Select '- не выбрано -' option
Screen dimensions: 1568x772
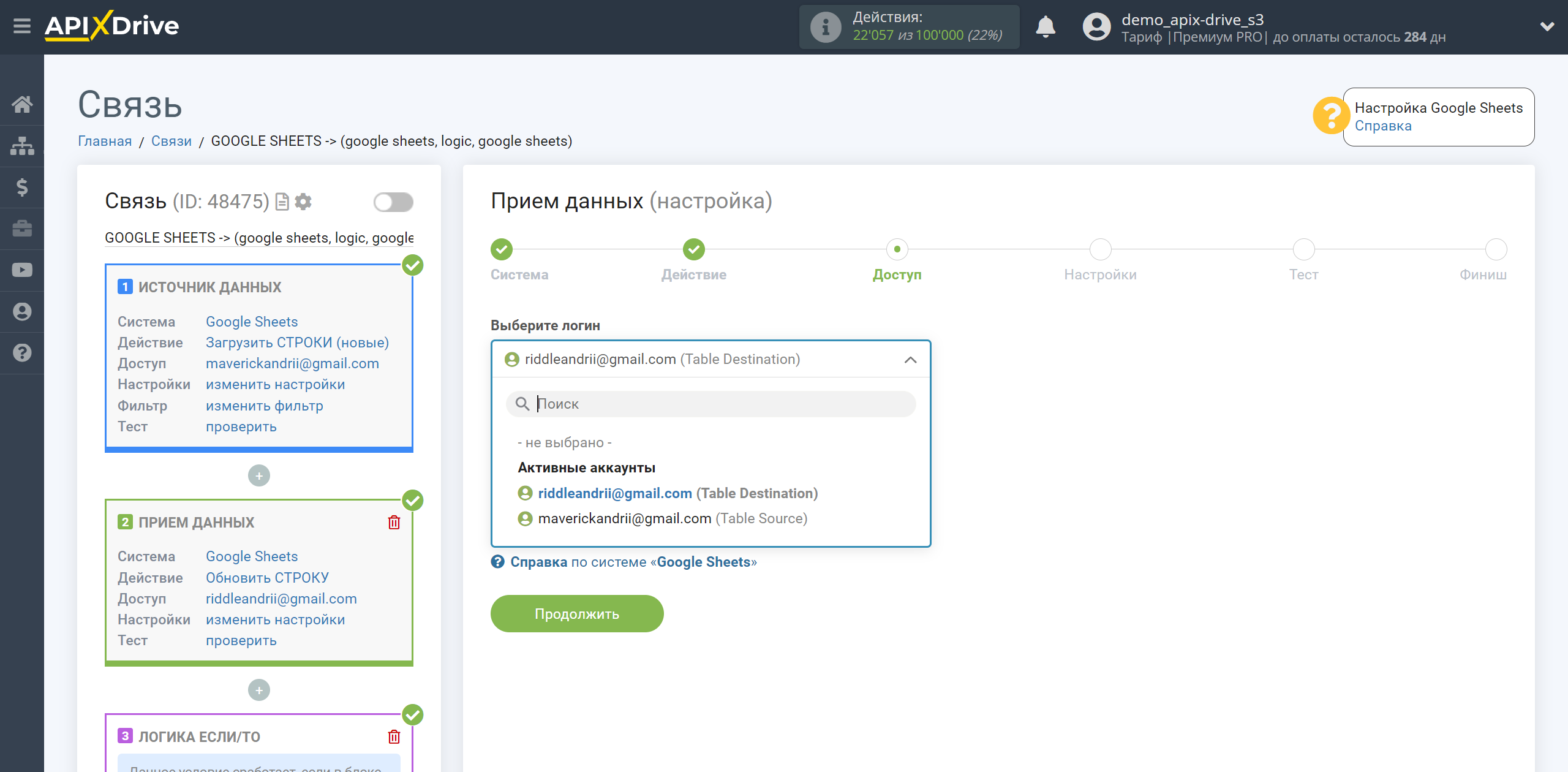(x=565, y=442)
